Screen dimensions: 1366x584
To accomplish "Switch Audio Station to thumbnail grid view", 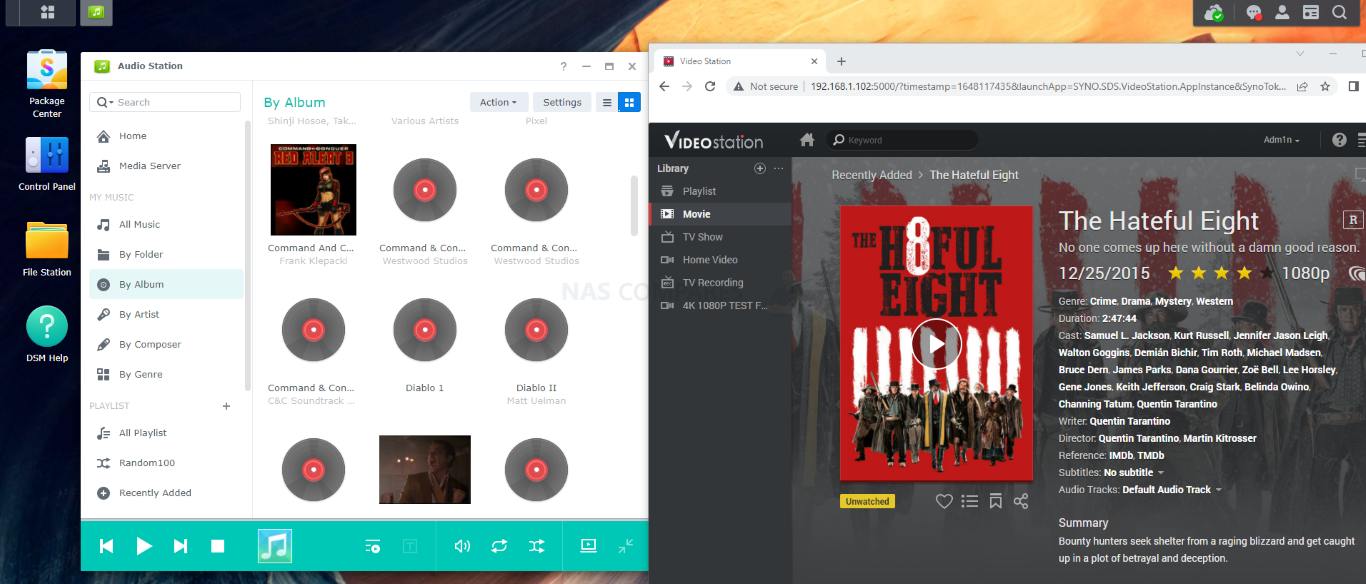I will pyautogui.click(x=630, y=102).
